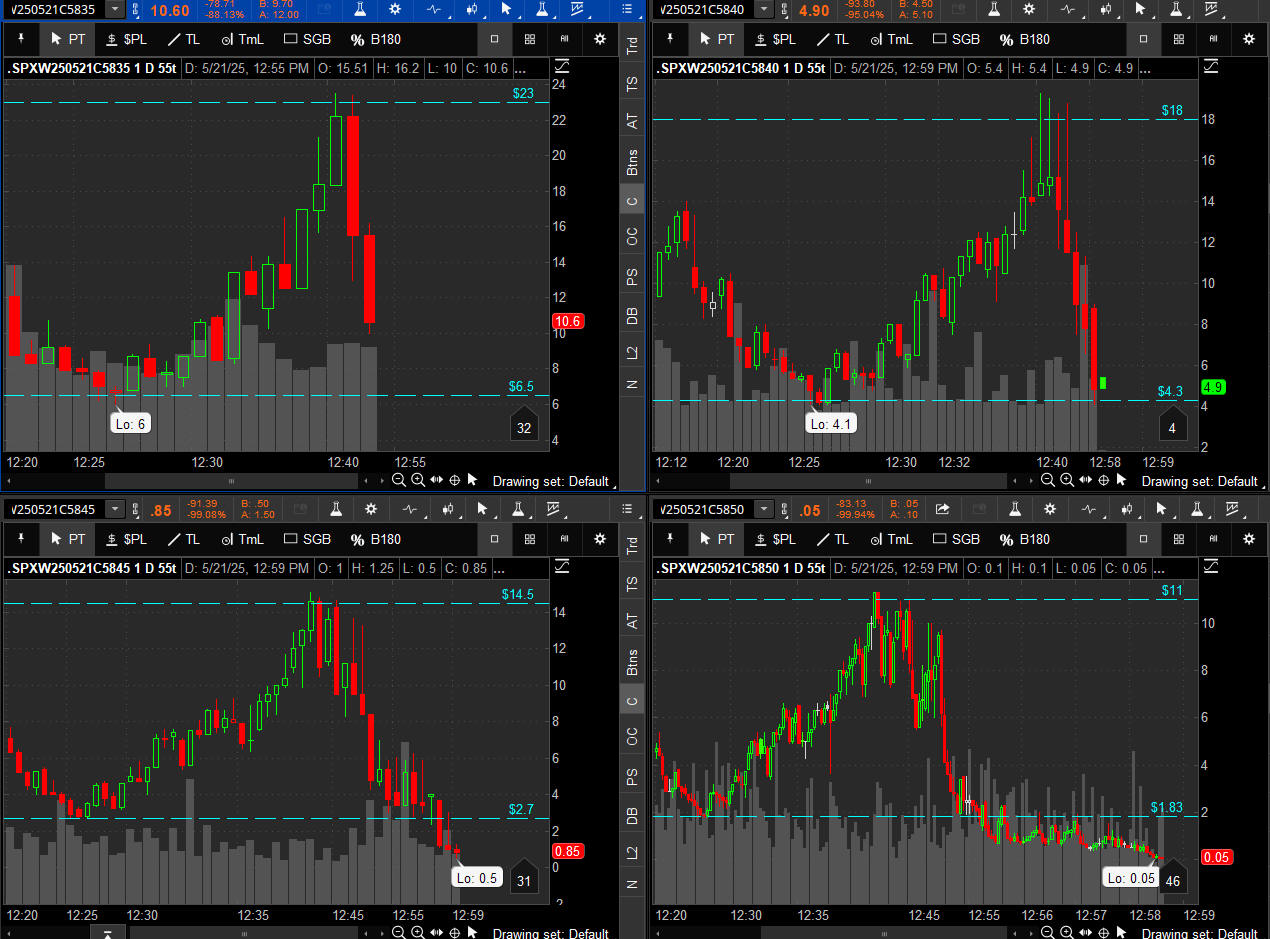The height and width of the screenshot is (939, 1270).
Task: Switch C5835 chart to single-cell view
Action: 494,39
